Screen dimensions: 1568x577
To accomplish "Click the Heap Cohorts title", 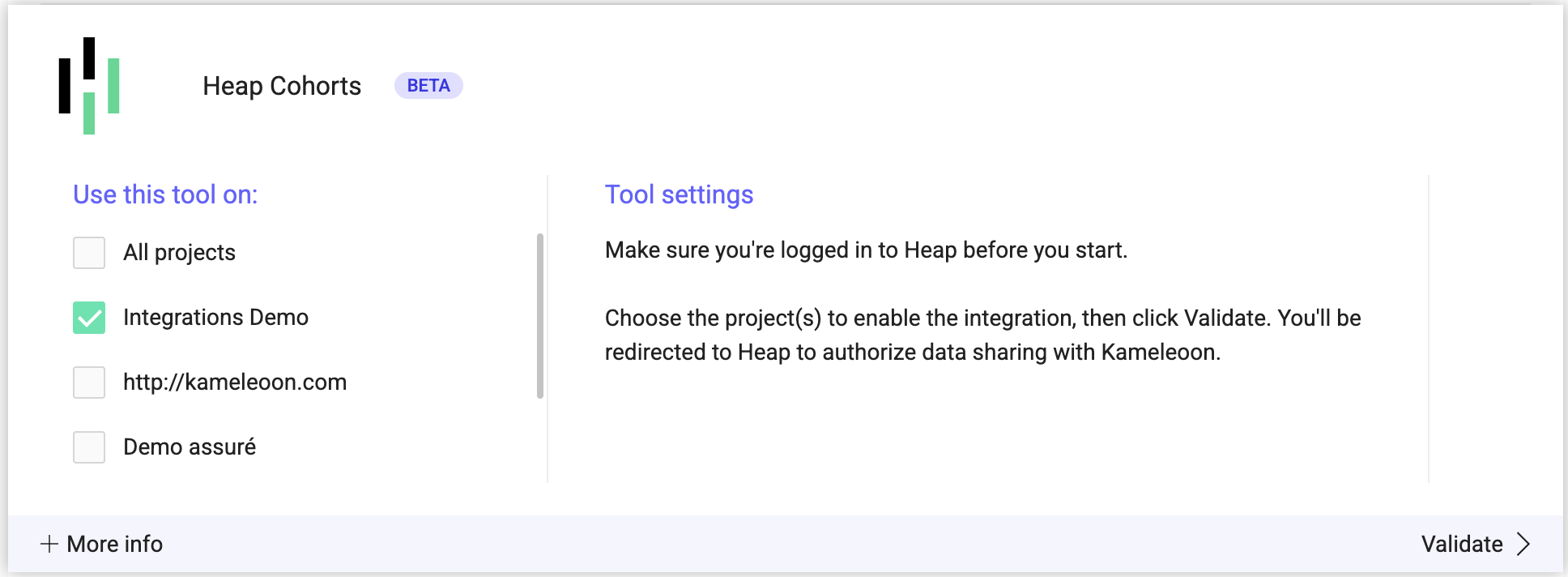I will click(x=282, y=86).
